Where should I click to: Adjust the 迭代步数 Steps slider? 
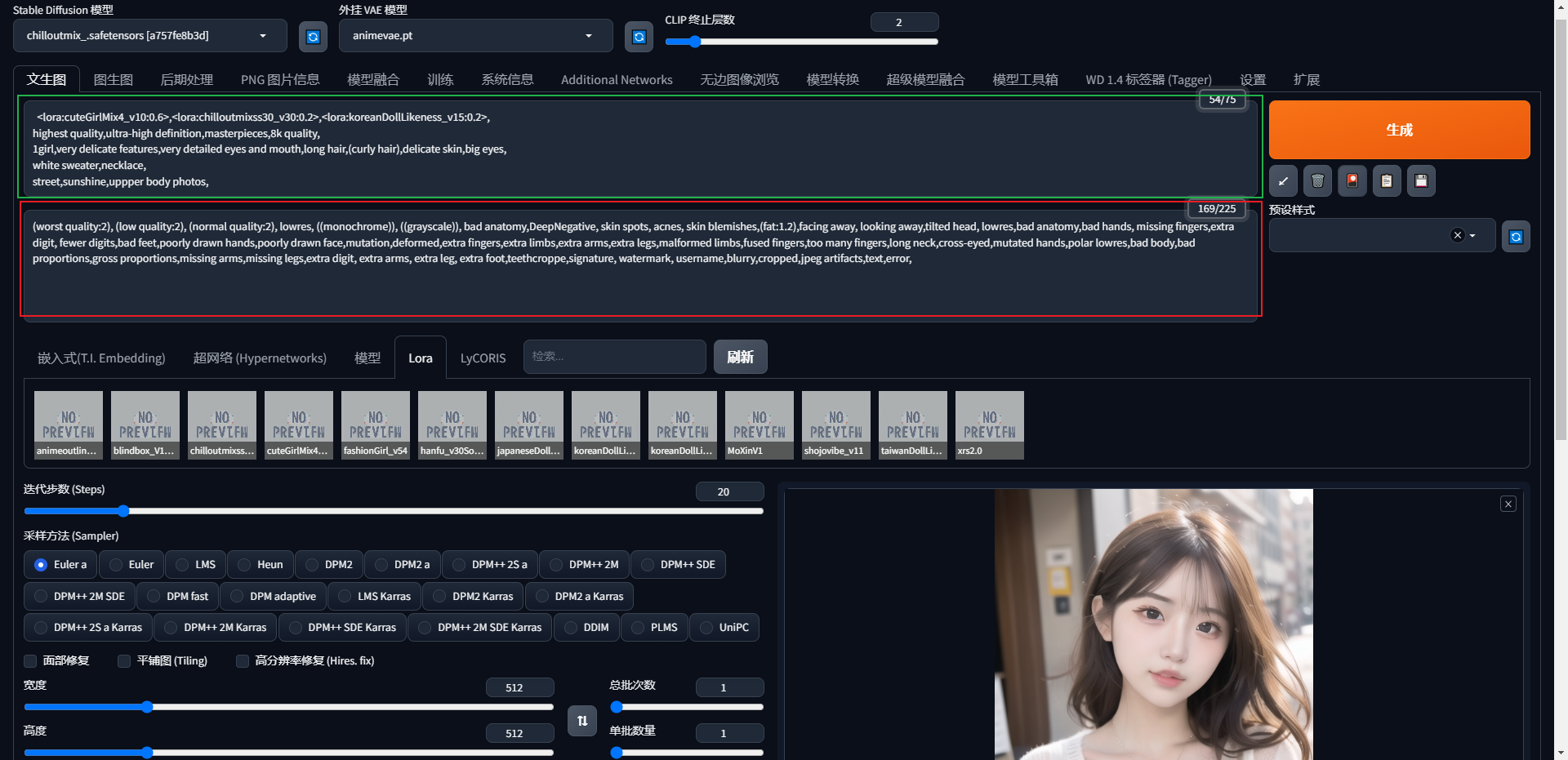tap(394, 511)
